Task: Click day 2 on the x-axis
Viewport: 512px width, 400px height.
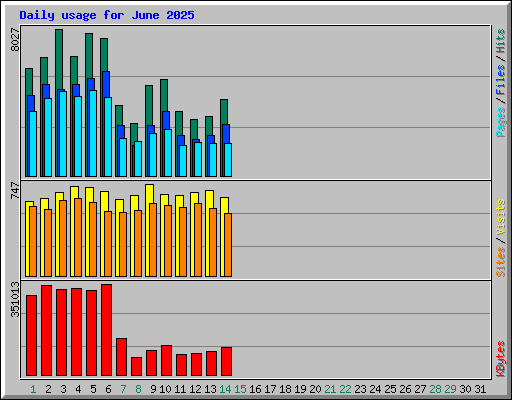Action: click(48, 389)
